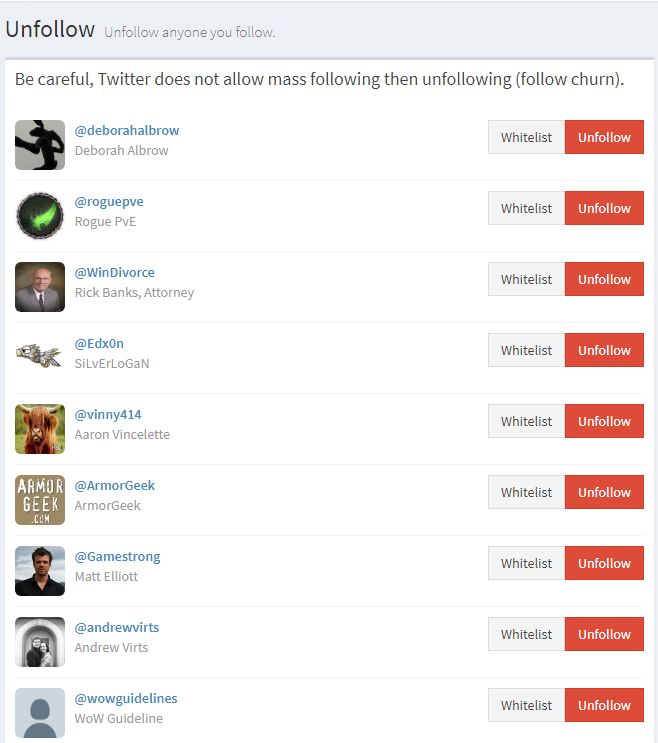Click the default avatar of wowguidelines
Screen dimensions: 658x743
coord(40,713)
